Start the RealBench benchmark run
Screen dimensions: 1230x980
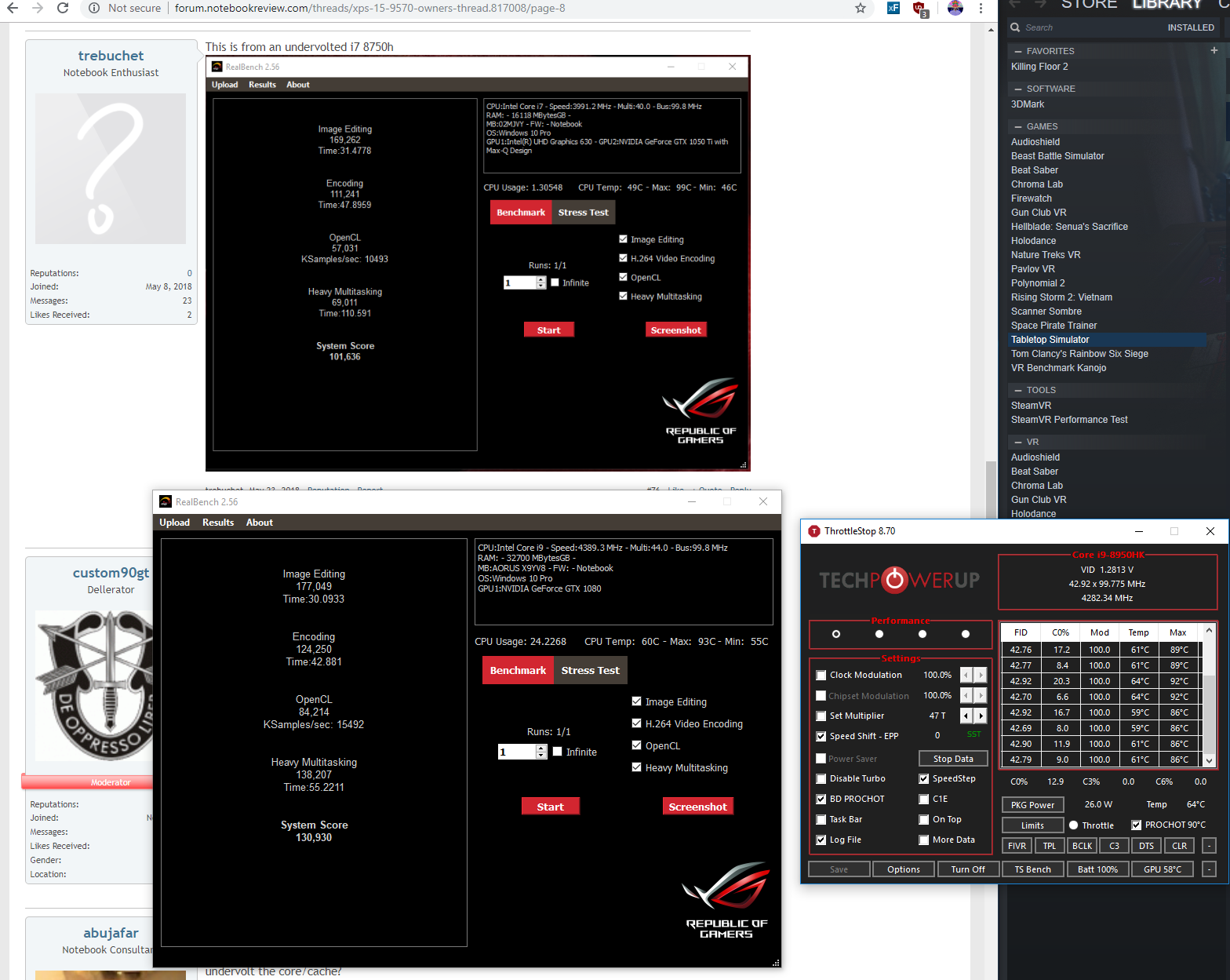pos(551,807)
